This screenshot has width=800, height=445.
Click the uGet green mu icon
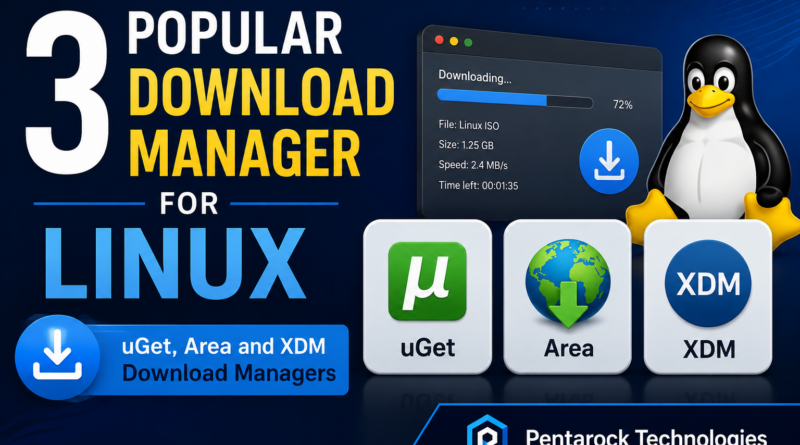pyautogui.click(x=427, y=281)
